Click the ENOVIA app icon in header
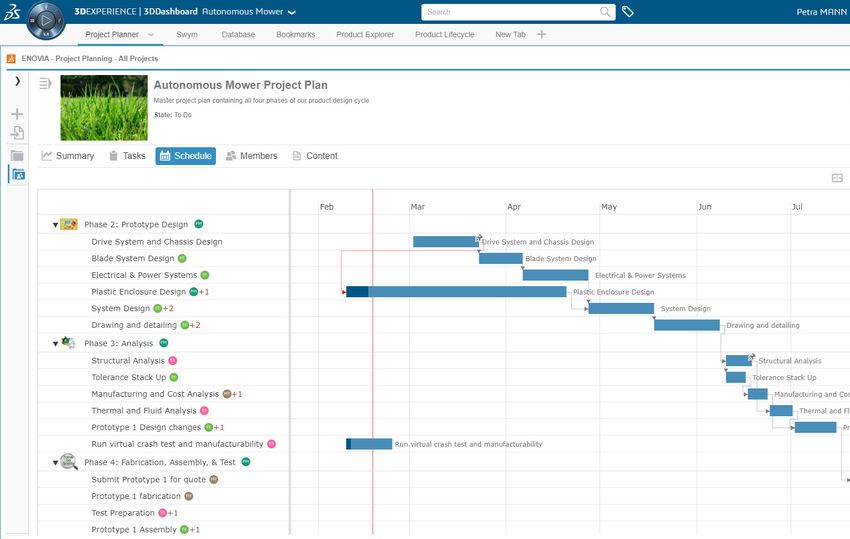 [11, 59]
